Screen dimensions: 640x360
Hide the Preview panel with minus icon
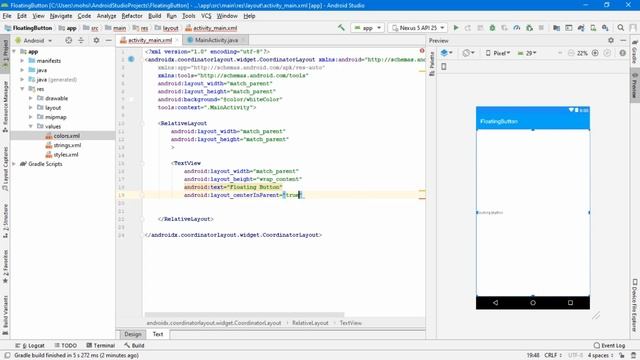[623, 40]
